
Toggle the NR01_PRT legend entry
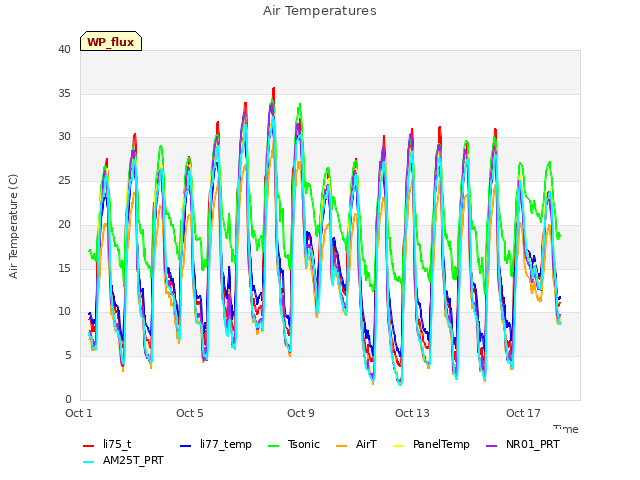(523, 444)
